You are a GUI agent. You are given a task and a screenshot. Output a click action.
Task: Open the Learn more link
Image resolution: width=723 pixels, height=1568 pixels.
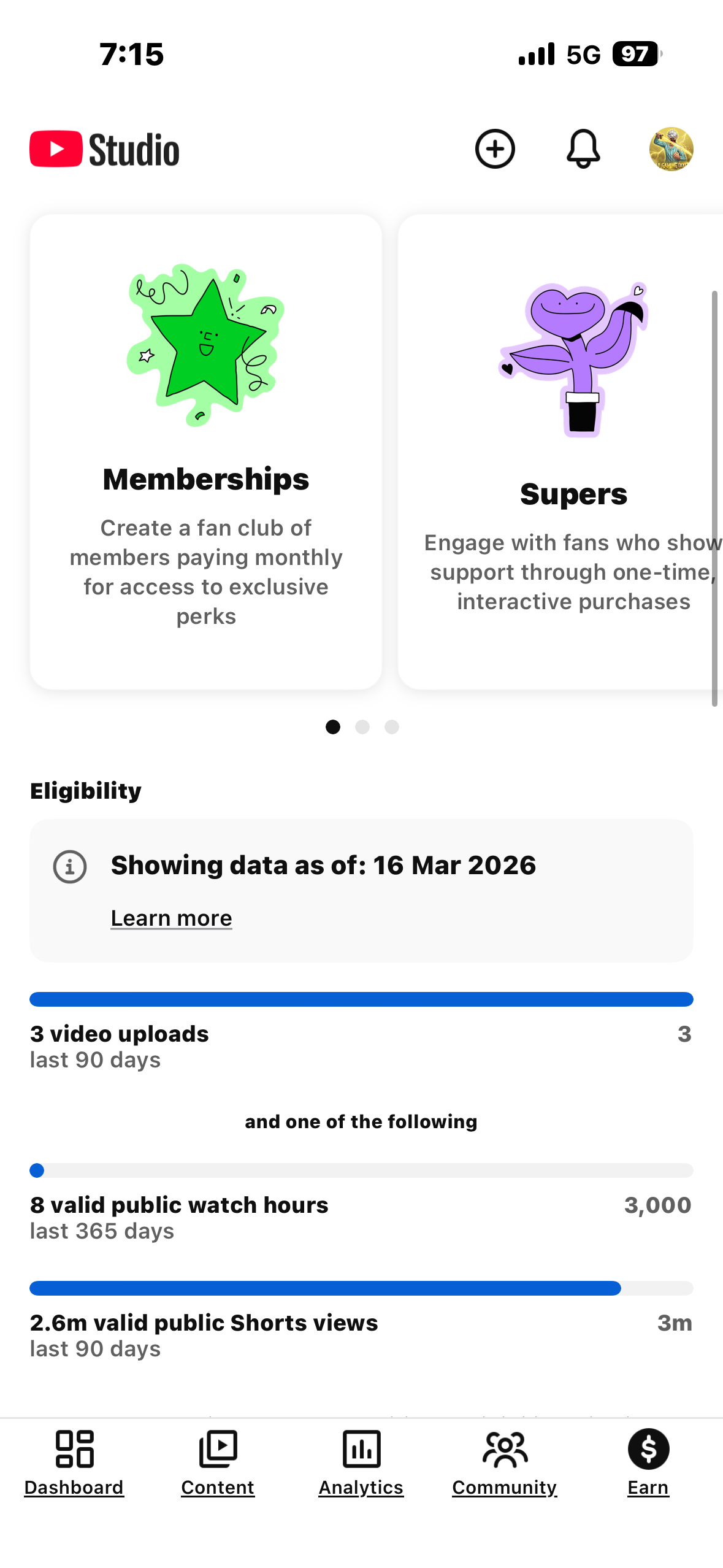point(171,918)
